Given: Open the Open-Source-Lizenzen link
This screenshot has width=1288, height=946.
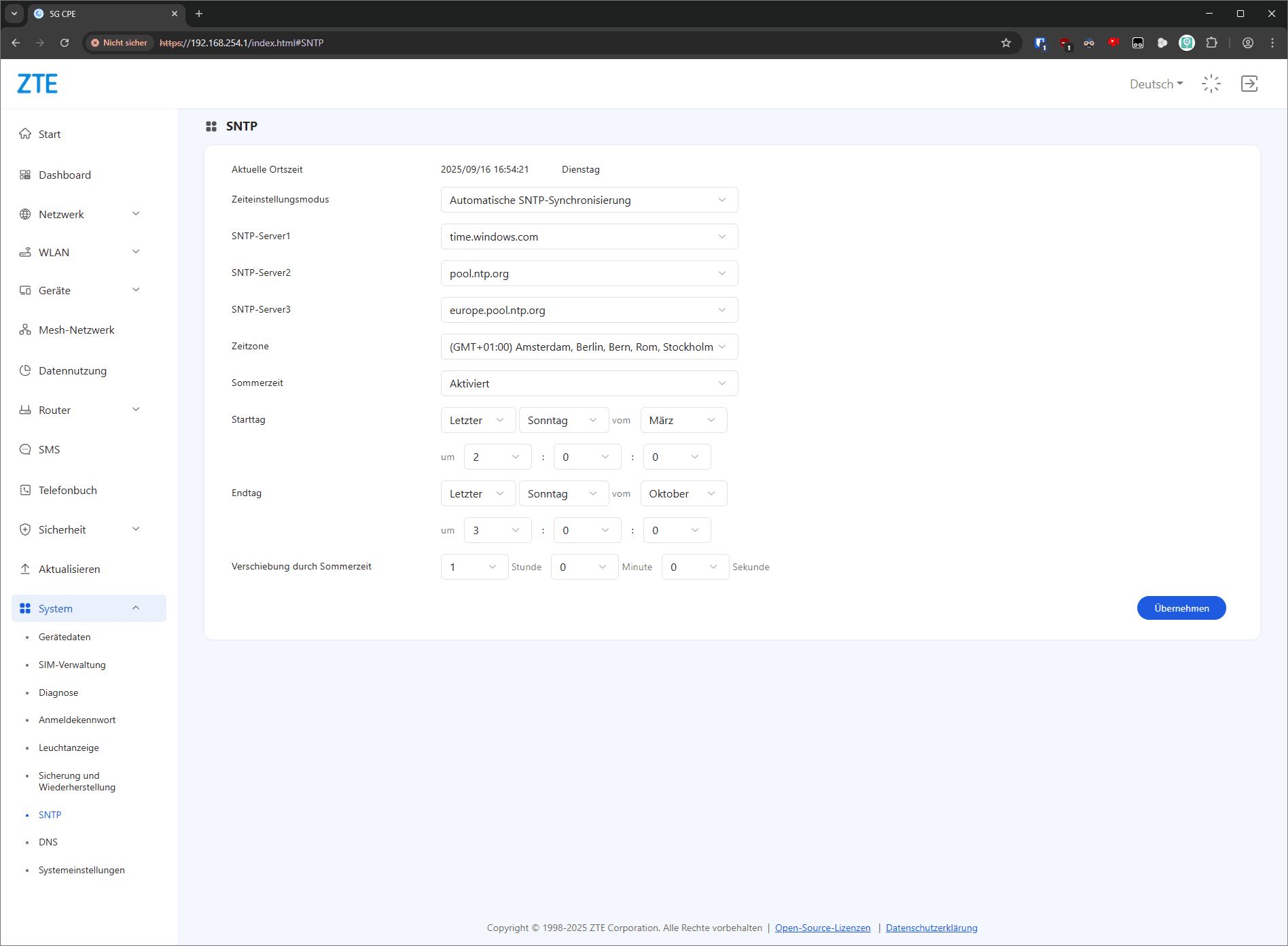Looking at the screenshot, I should (x=823, y=928).
